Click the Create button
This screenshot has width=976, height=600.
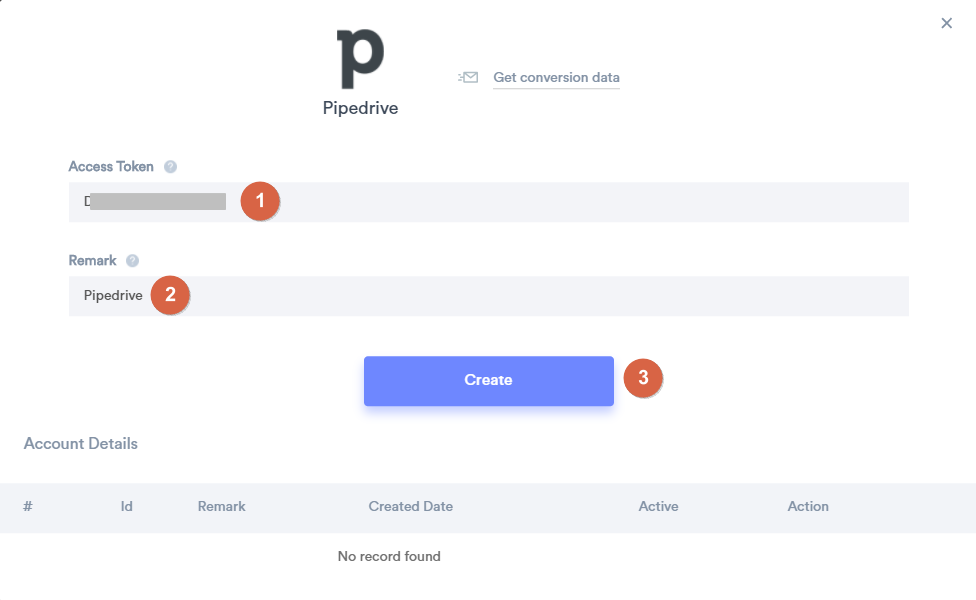pos(489,380)
